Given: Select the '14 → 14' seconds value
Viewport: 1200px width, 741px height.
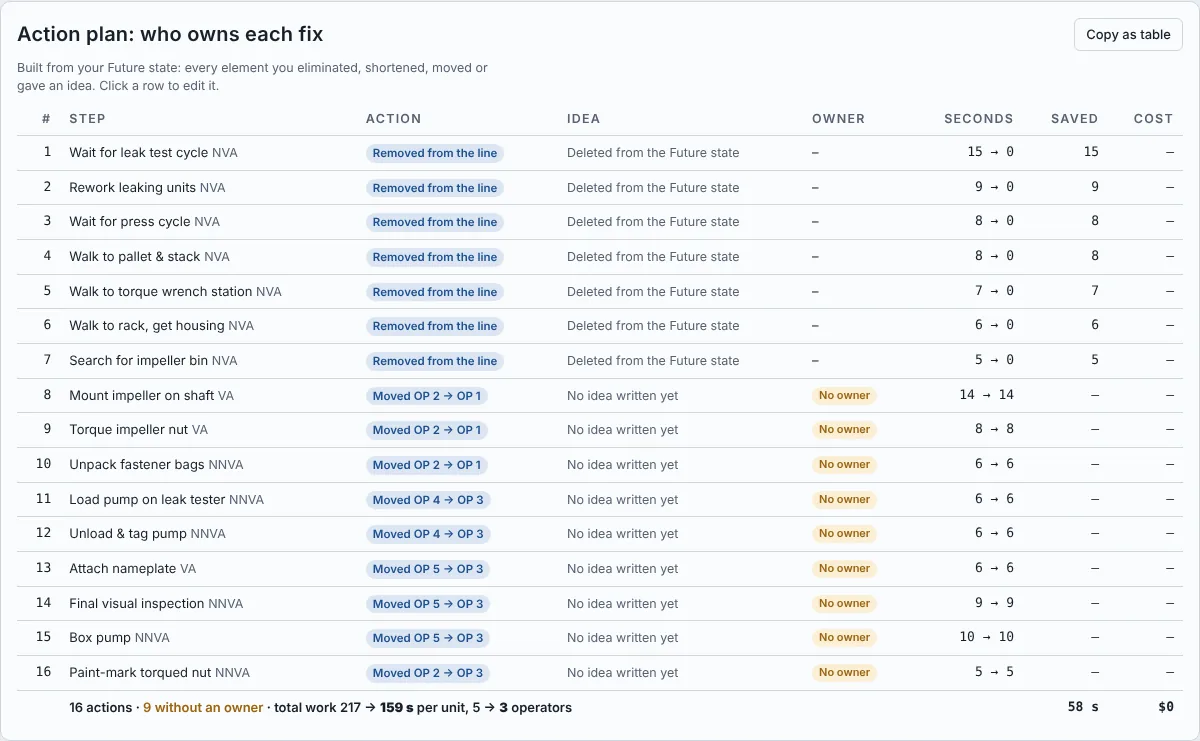Looking at the screenshot, I should [986, 396].
